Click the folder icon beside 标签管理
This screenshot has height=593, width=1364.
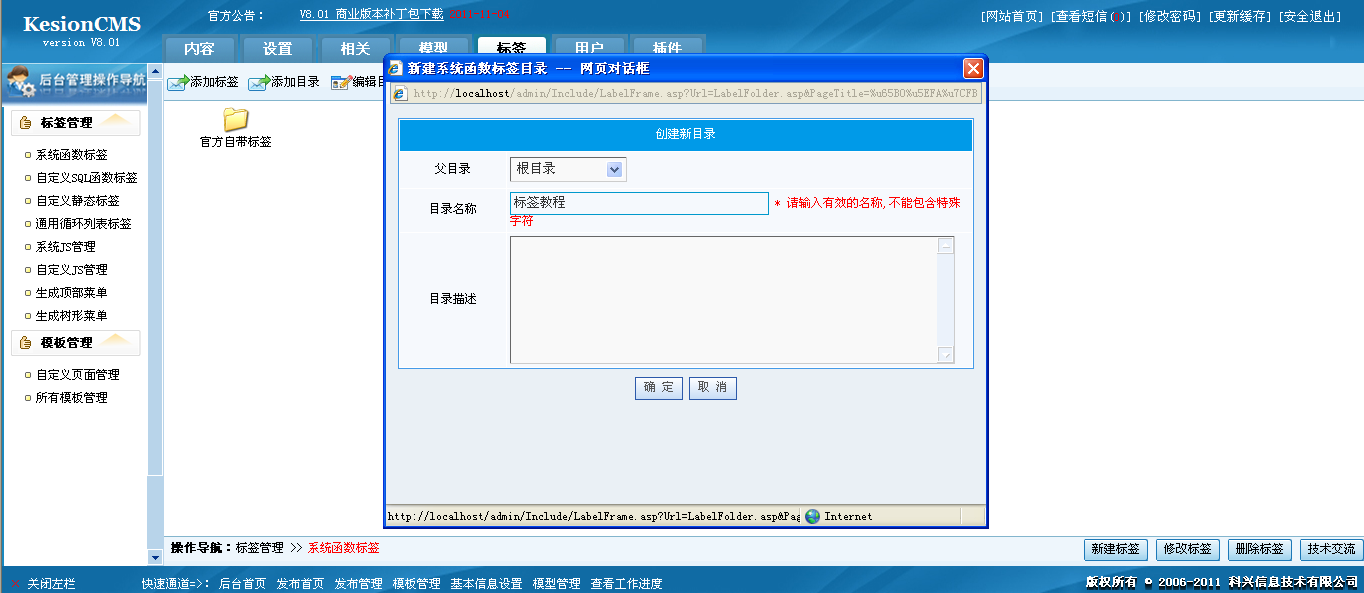(24, 123)
